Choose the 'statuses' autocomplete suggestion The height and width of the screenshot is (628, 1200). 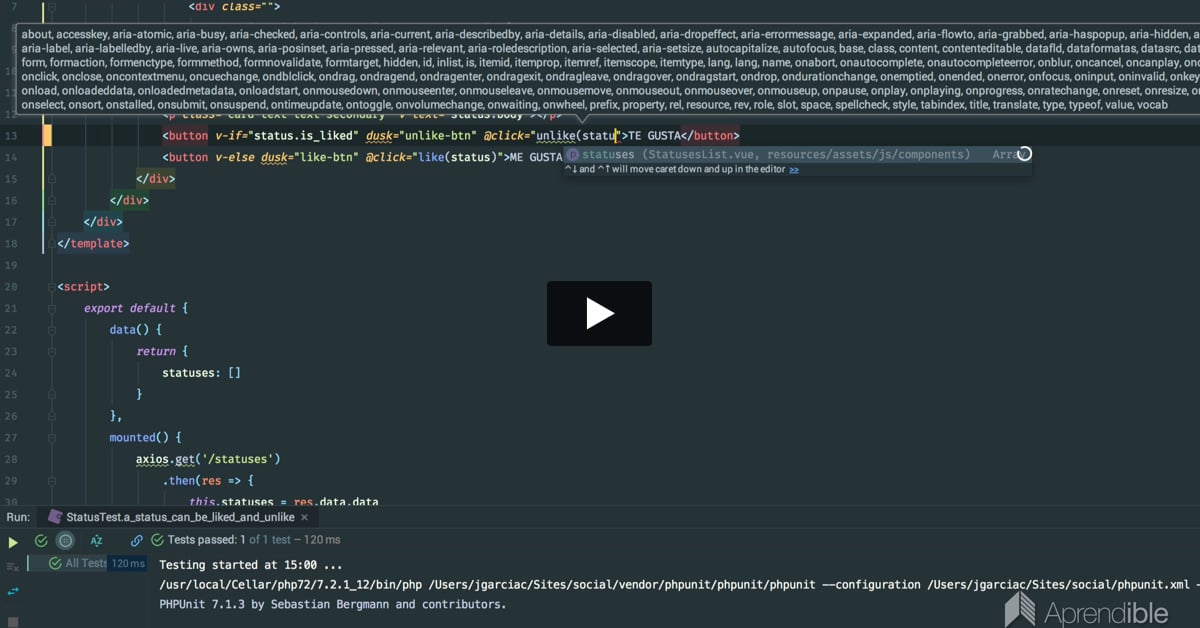coord(797,154)
